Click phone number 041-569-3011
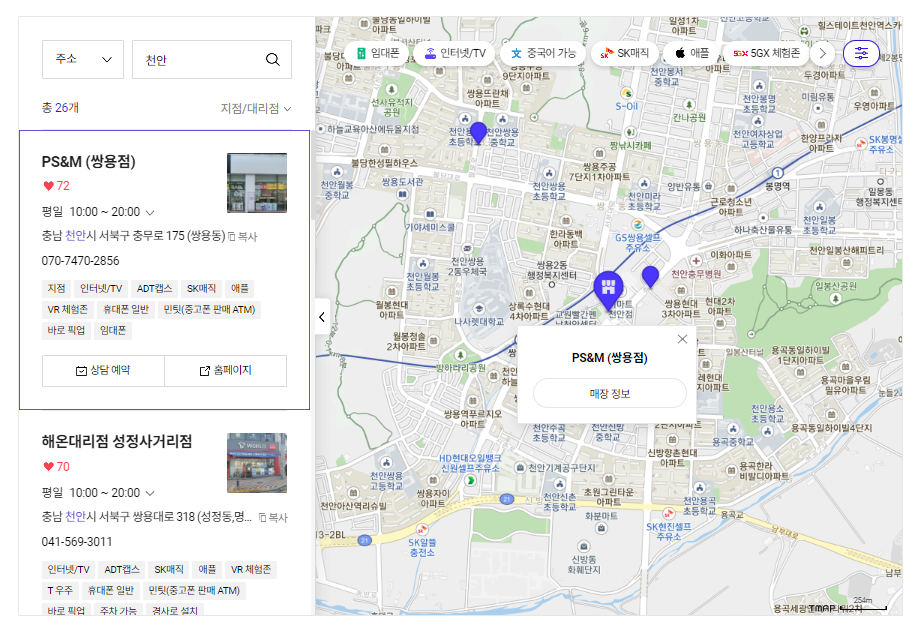Image resolution: width=919 pixels, height=626 pixels. (x=77, y=542)
